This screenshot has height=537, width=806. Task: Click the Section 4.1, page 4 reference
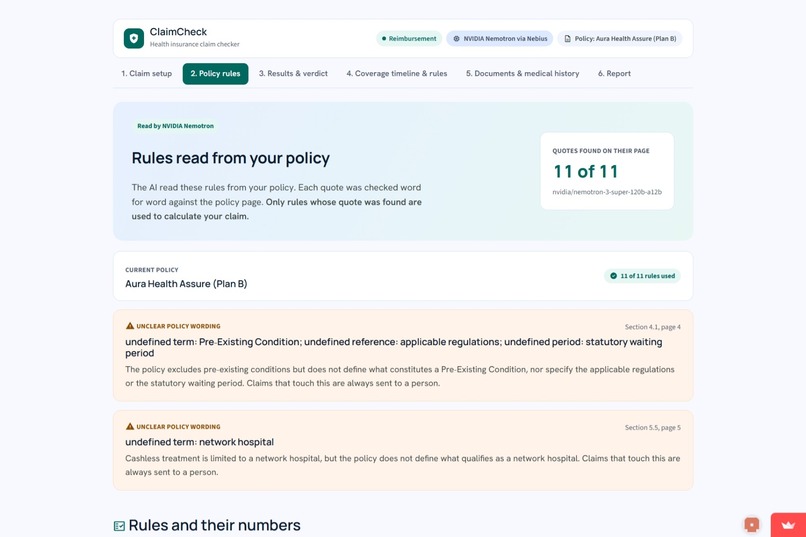tap(652, 327)
